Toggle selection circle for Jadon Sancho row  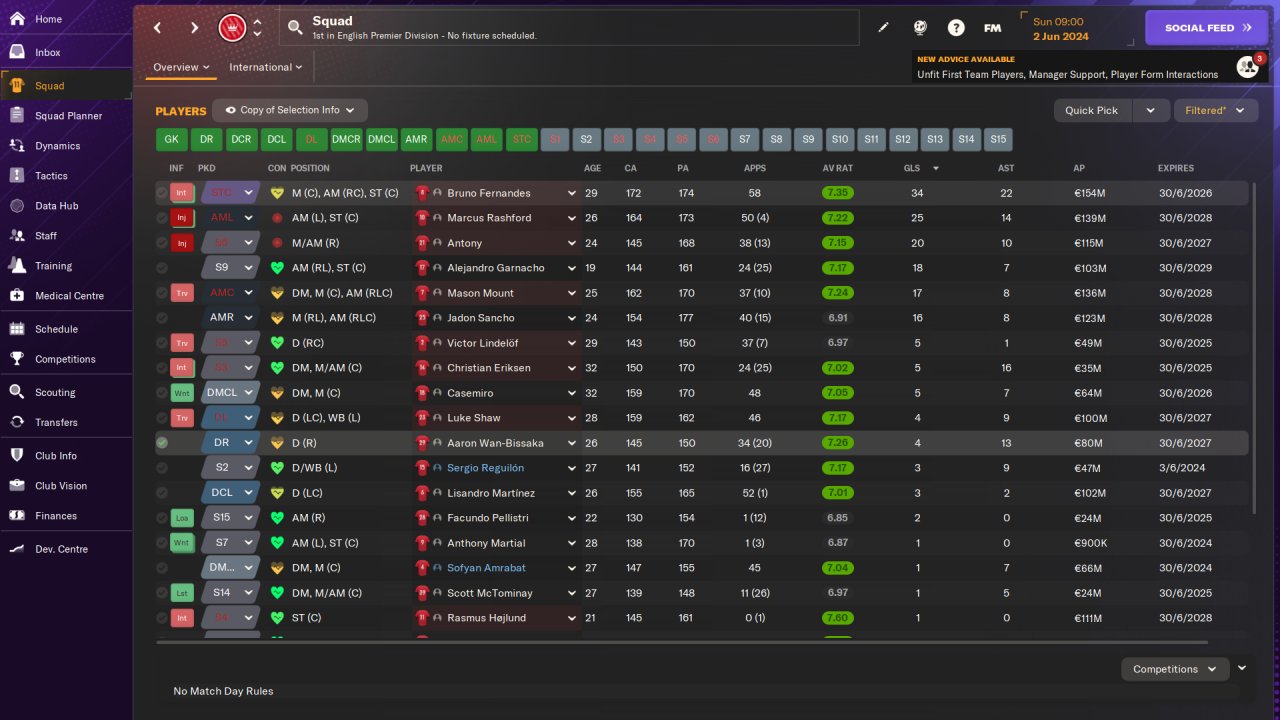point(163,318)
